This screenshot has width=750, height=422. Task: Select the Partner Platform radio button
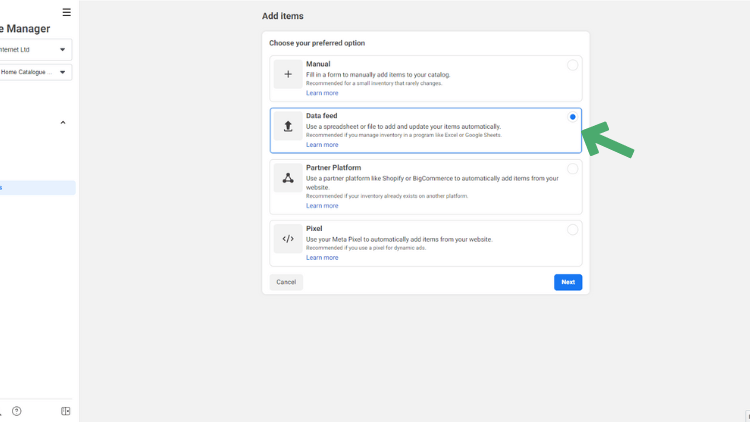[572, 169]
